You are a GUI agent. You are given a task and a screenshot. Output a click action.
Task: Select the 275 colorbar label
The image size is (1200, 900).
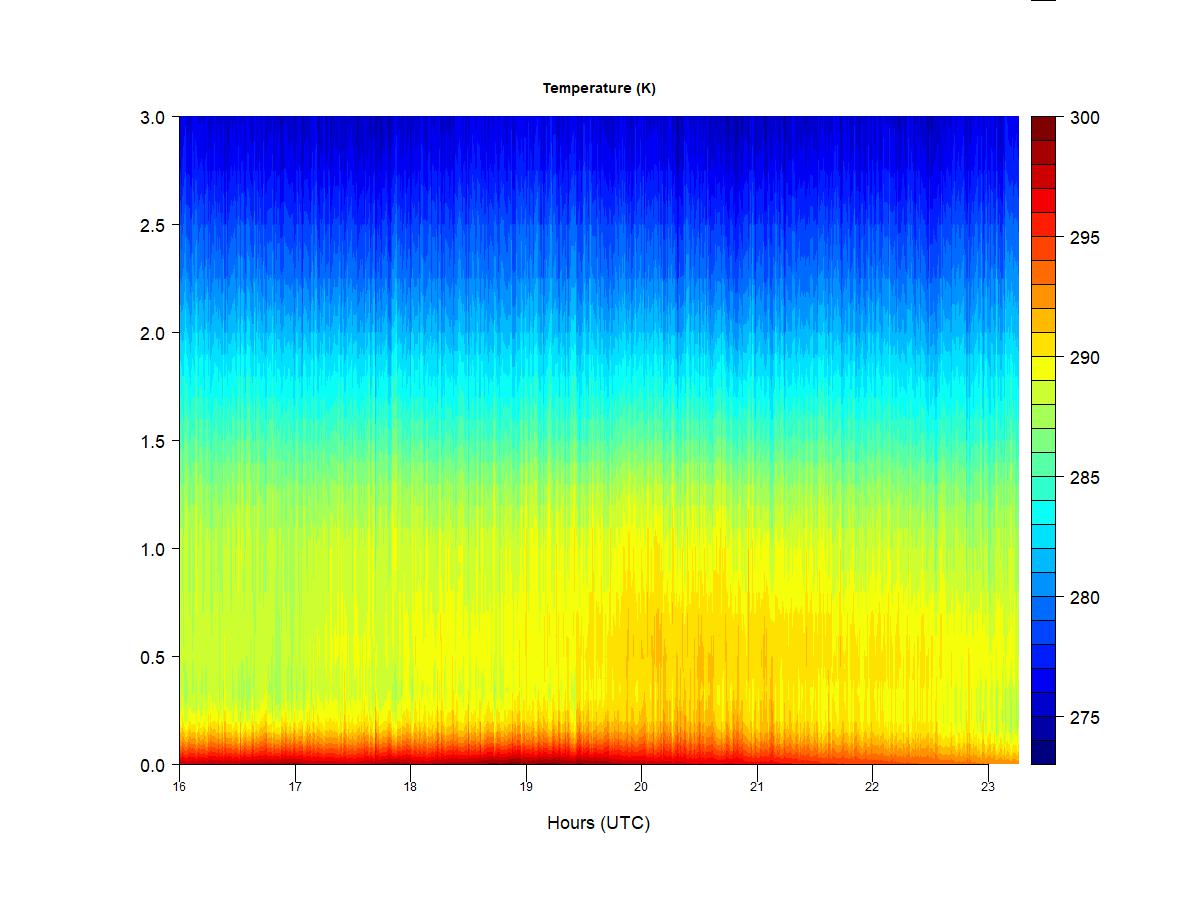click(x=1084, y=718)
